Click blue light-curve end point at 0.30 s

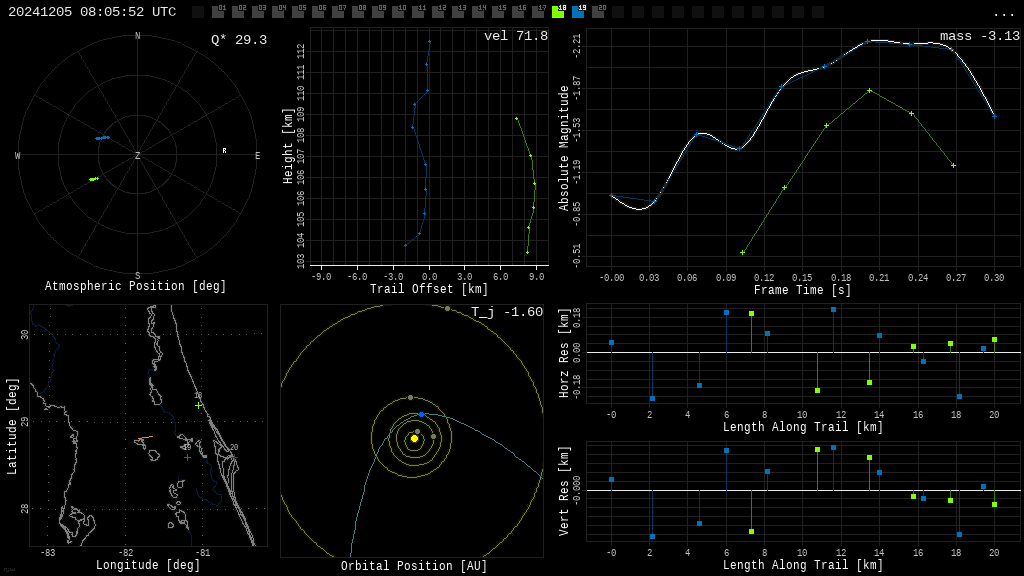tap(995, 117)
